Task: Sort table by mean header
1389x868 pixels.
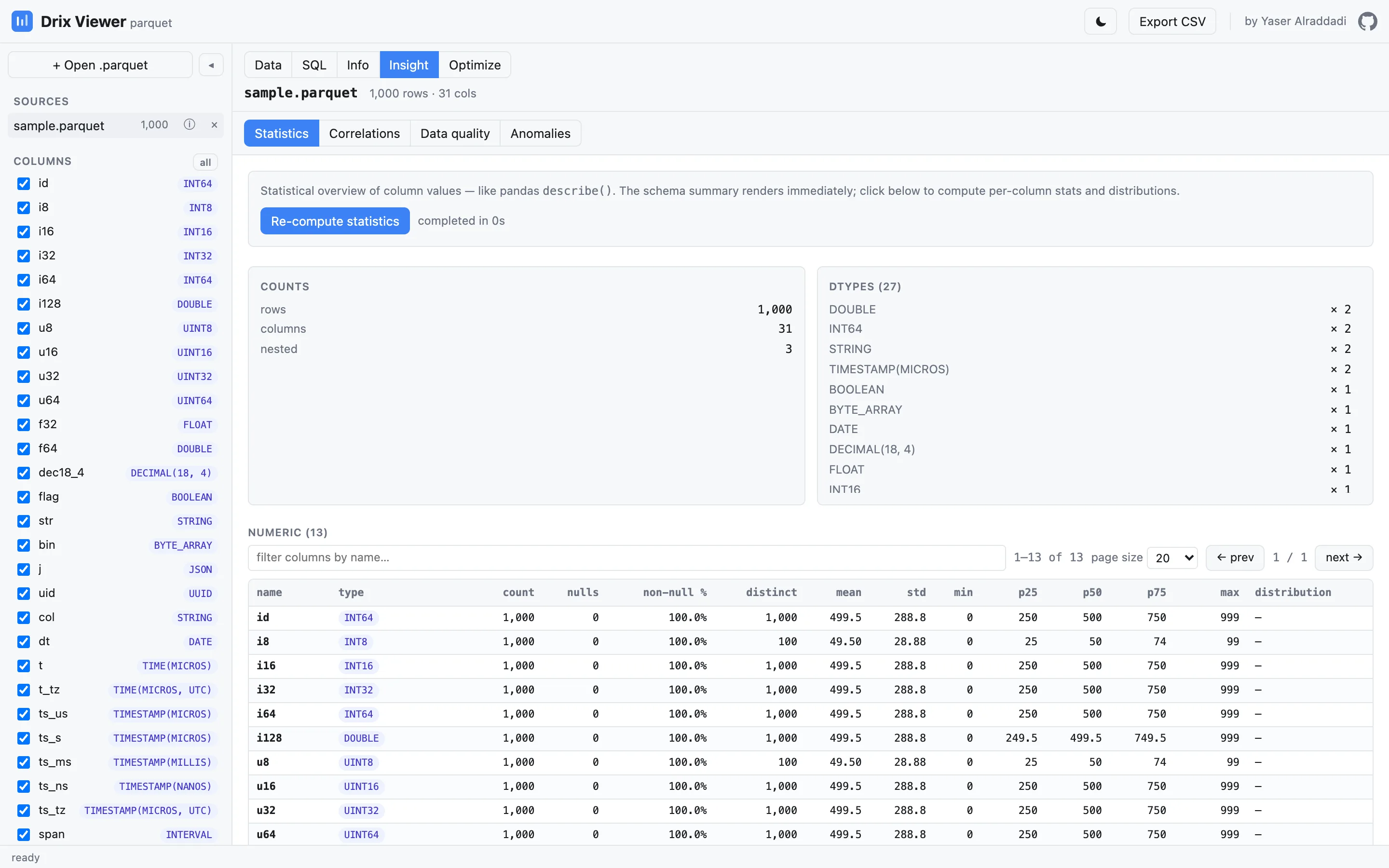Action: tap(848, 593)
